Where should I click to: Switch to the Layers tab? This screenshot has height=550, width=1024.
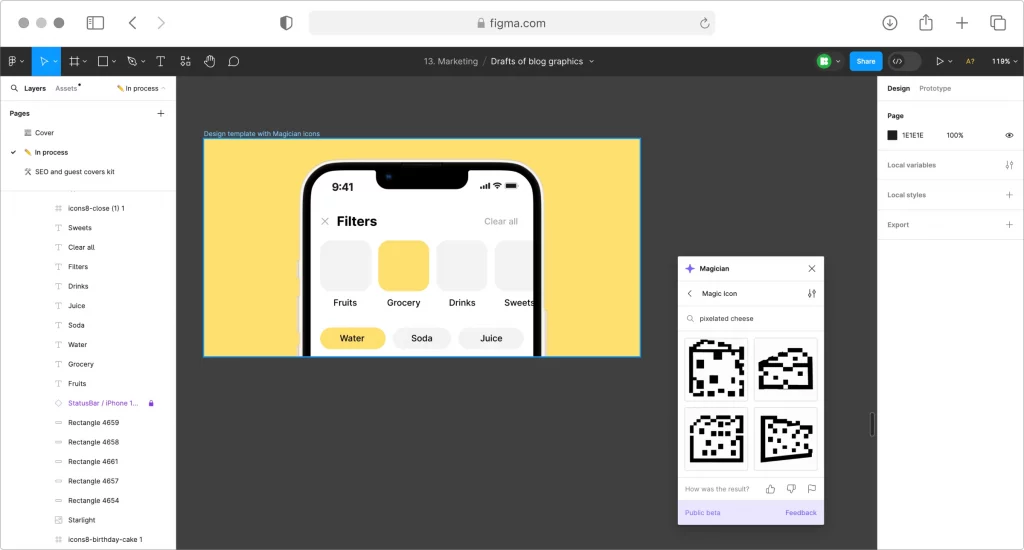(35, 88)
